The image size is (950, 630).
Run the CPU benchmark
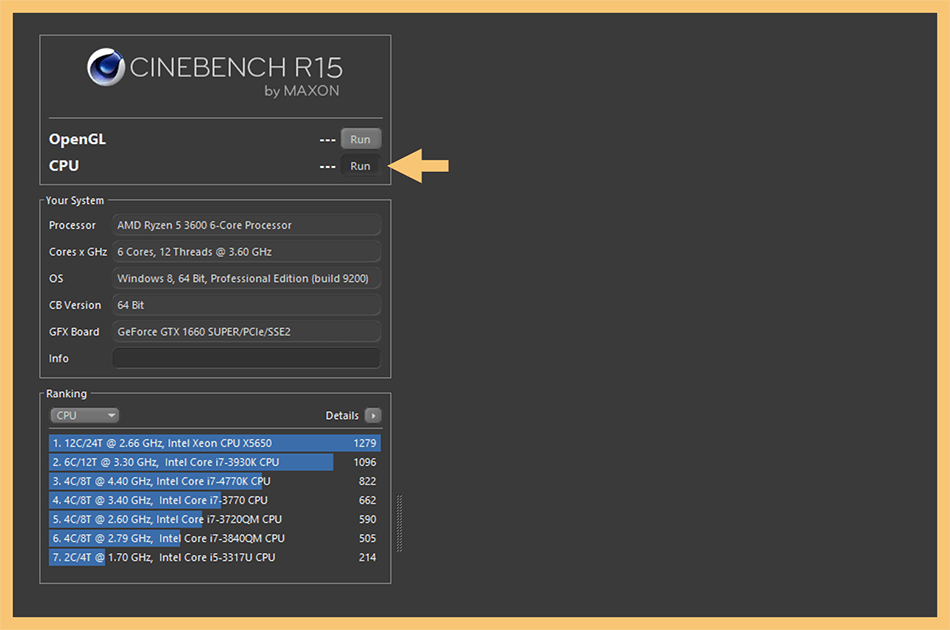pos(360,166)
